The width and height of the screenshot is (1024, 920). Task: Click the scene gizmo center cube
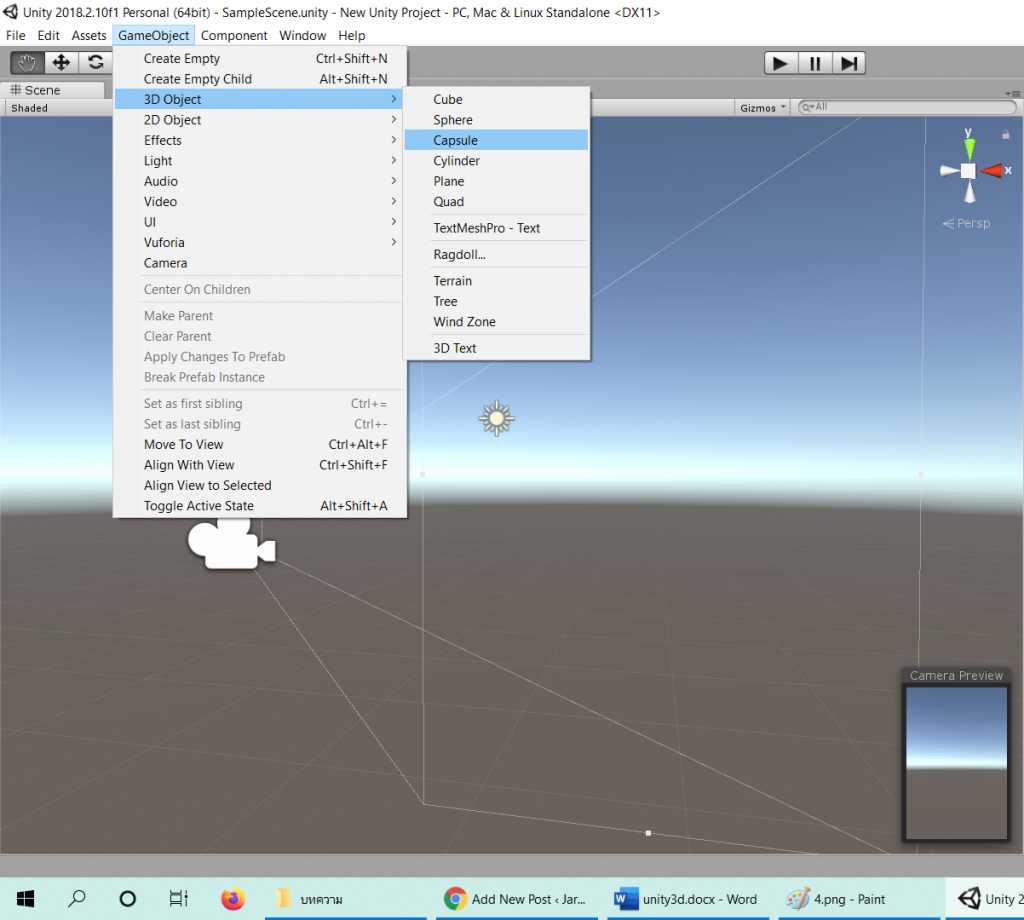click(968, 171)
